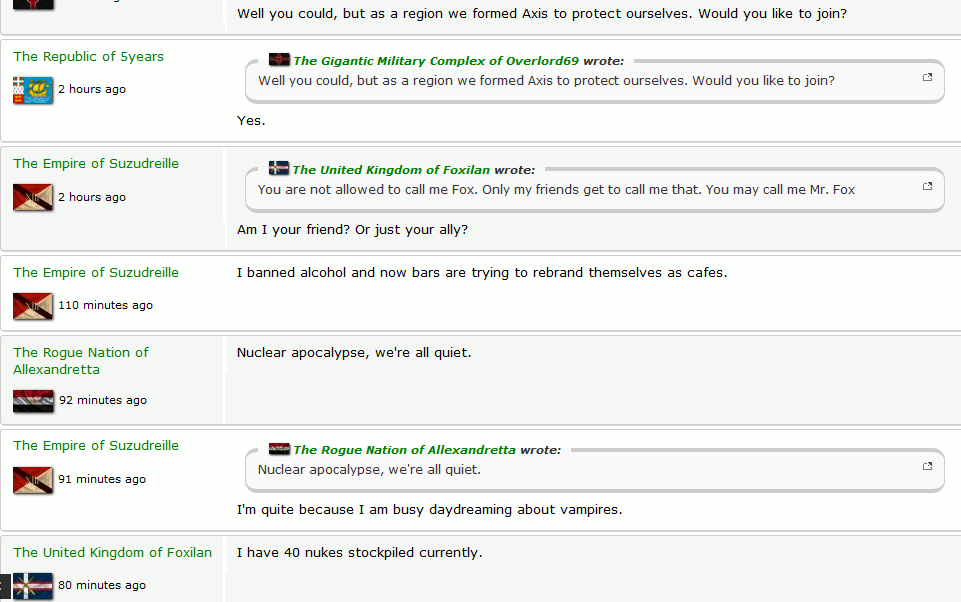Click the jump icon in Foxilan quote
This screenshot has width=961, height=602.
[x=927, y=186]
